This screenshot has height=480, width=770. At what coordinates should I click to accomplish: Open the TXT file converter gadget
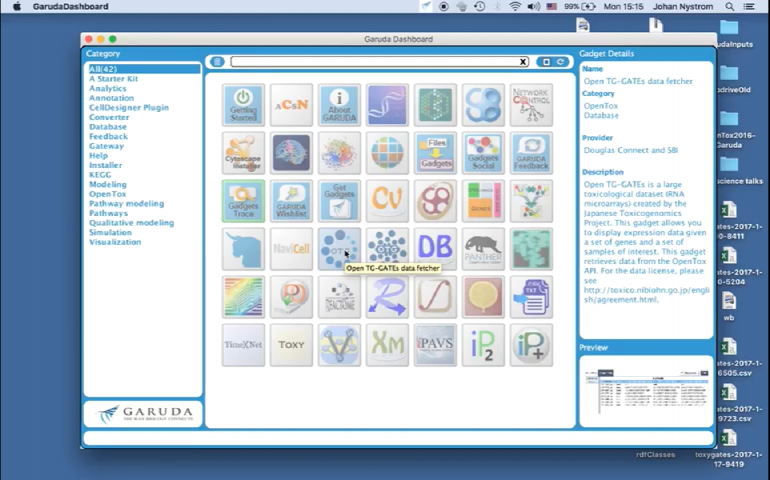point(531,297)
